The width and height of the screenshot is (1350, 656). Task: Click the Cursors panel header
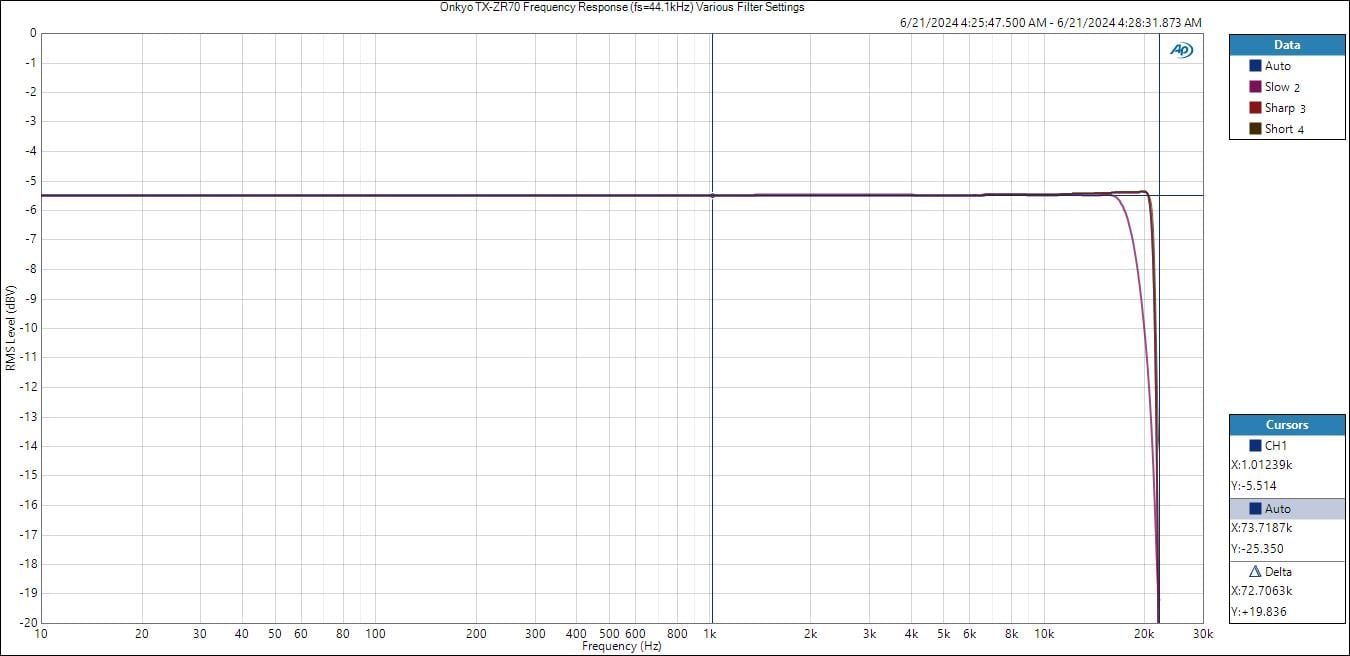[x=1287, y=425]
